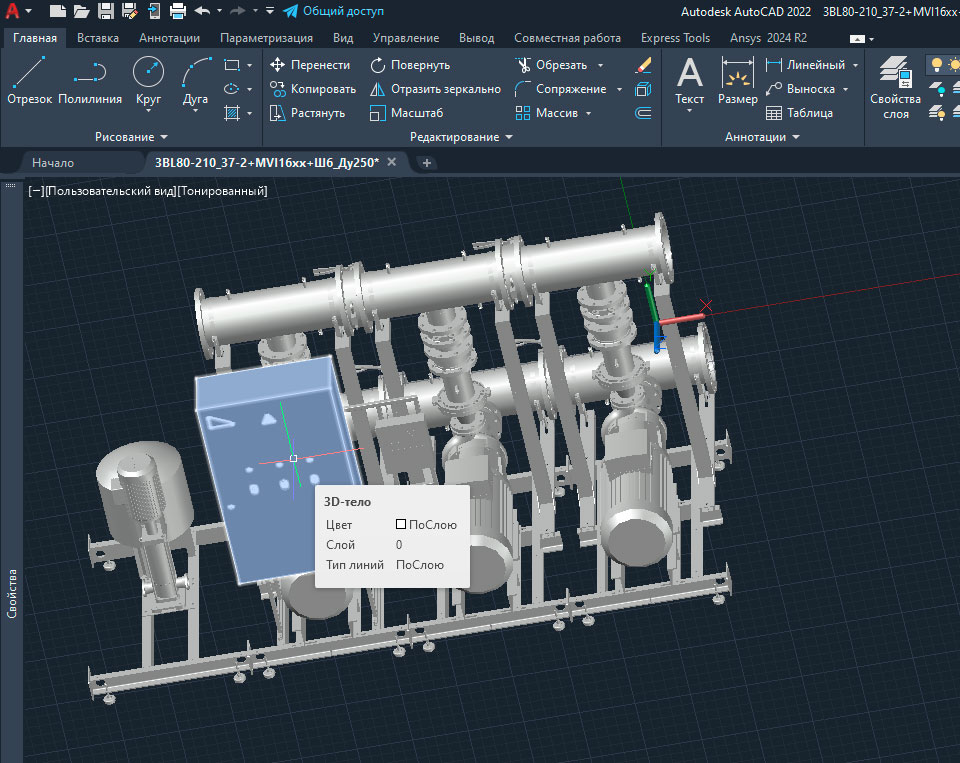Toggle layer on/off light bulb icon
Viewport: 960px width, 763px height.
(937, 65)
